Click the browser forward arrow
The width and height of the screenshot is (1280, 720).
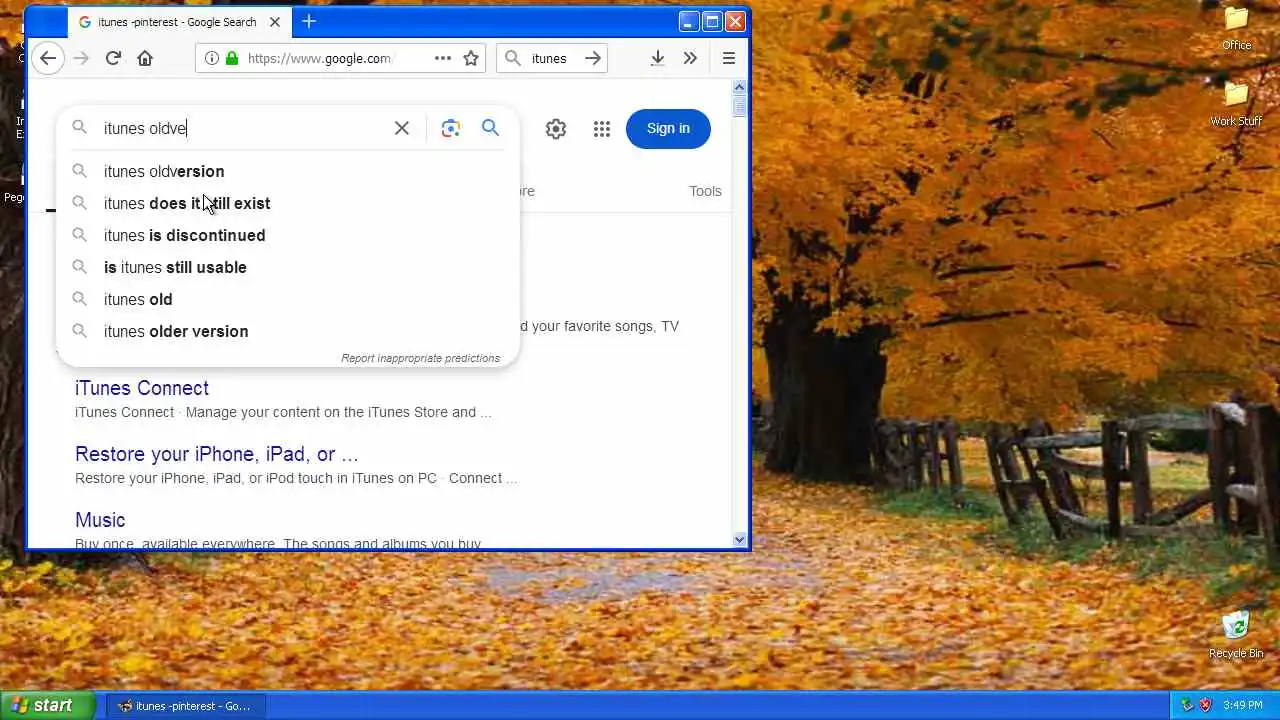point(81,58)
